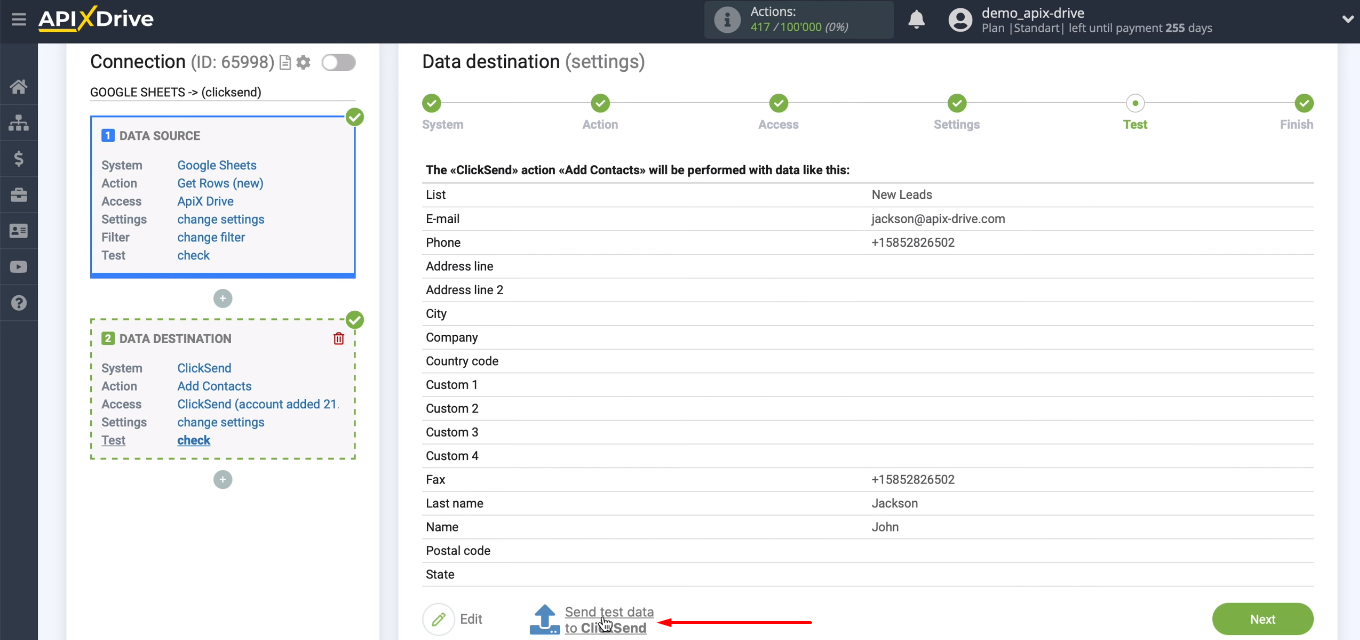
Task: Click the Fax number value
Action: (x=913, y=480)
